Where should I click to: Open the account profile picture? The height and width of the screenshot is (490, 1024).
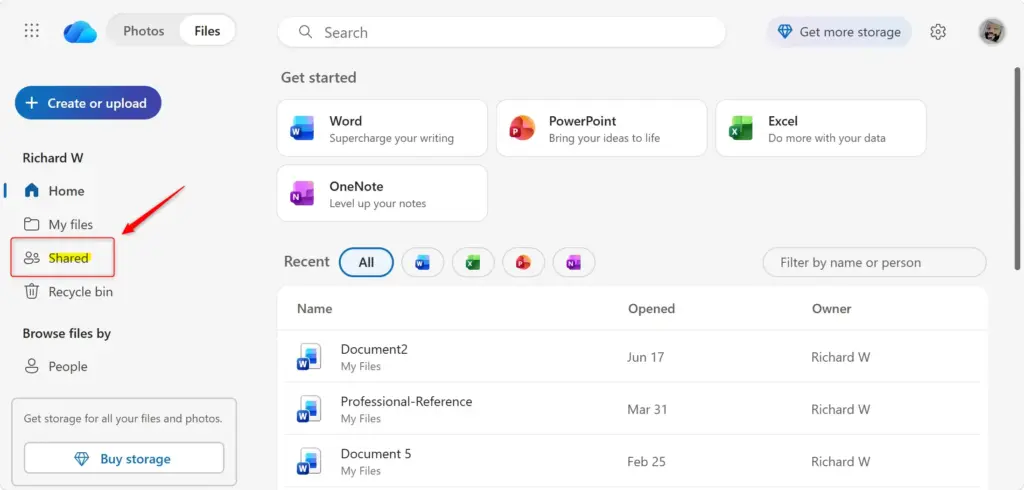pos(991,31)
